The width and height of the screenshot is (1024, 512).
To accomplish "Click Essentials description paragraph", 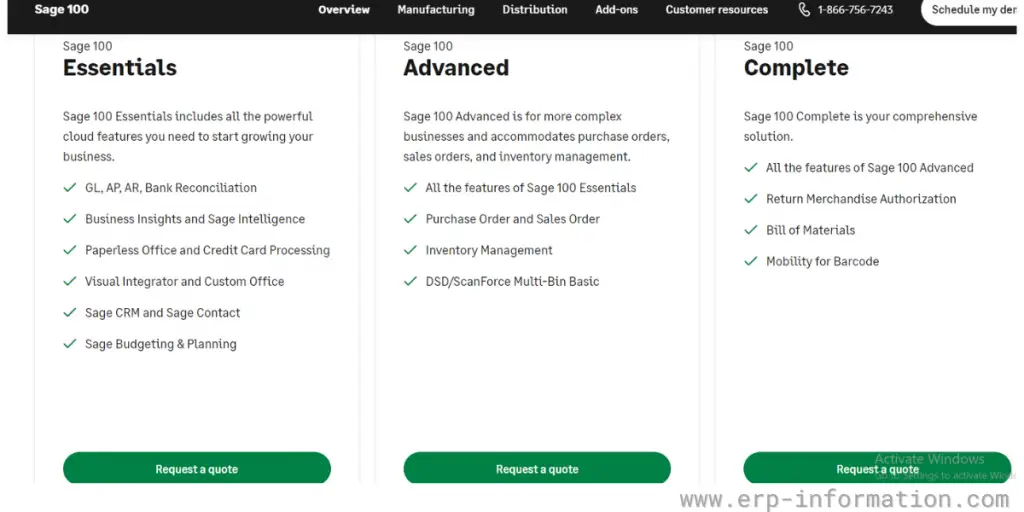I will pos(188,136).
